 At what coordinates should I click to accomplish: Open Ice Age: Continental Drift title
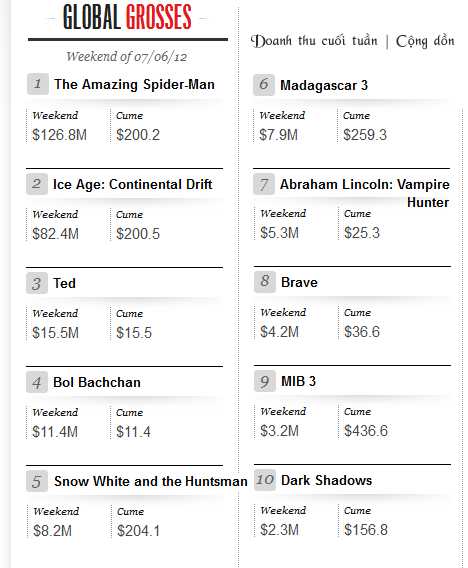click(x=133, y=184)
